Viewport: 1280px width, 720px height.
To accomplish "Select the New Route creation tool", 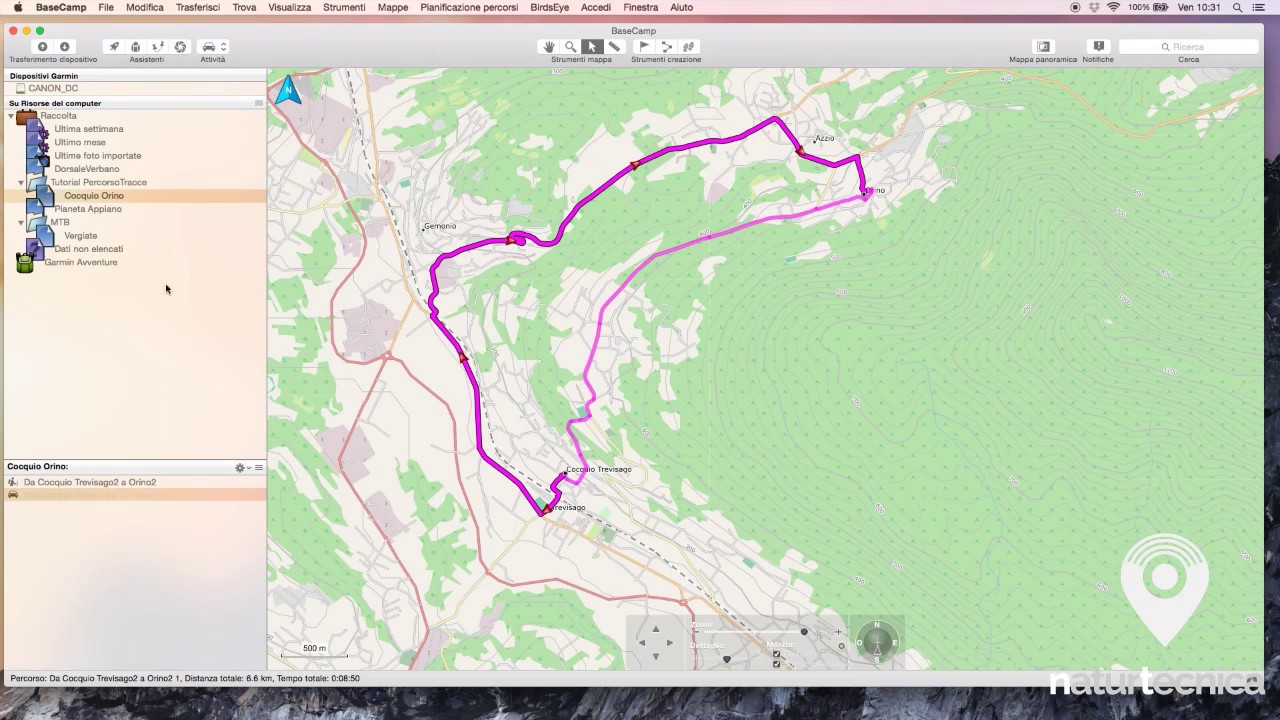I will pos(666,46).
